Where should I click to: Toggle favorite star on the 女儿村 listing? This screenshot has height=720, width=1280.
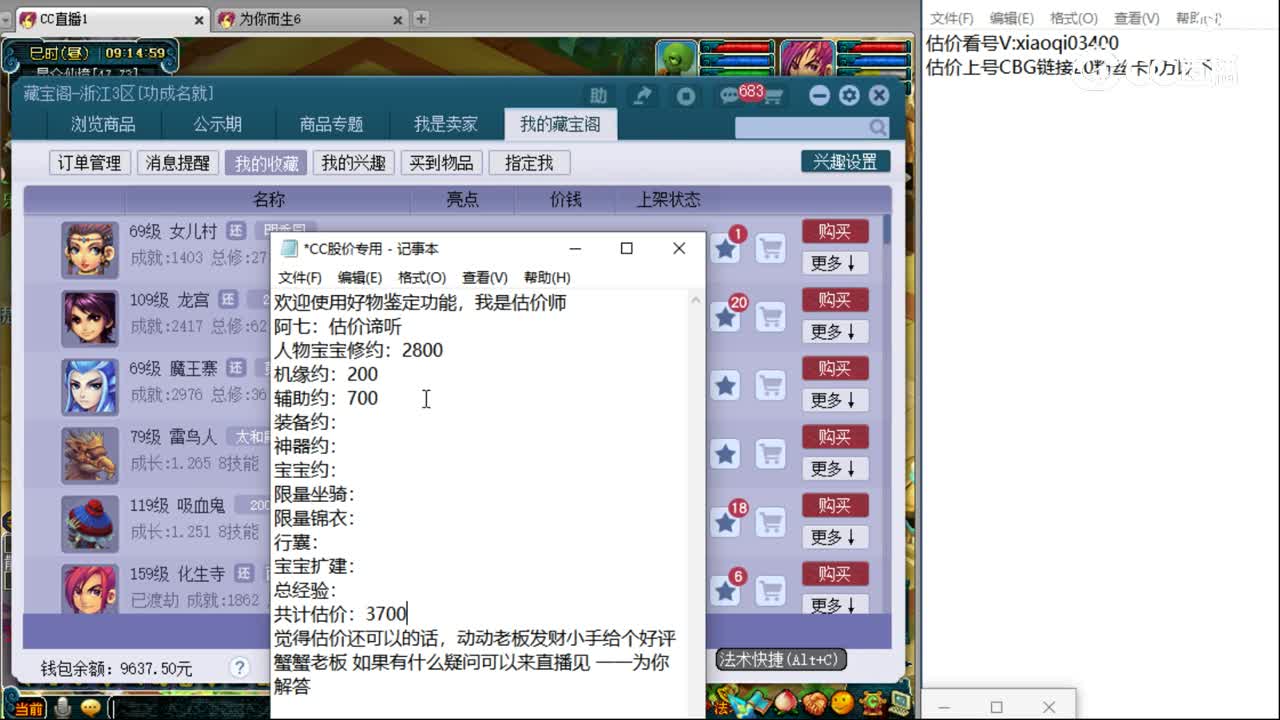pyautogui.click(x=726, y=249)
